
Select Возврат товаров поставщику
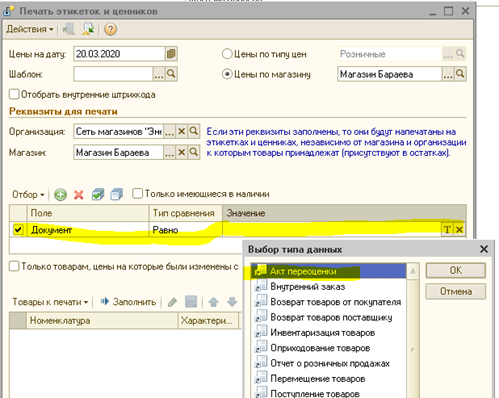pos(329,317)
